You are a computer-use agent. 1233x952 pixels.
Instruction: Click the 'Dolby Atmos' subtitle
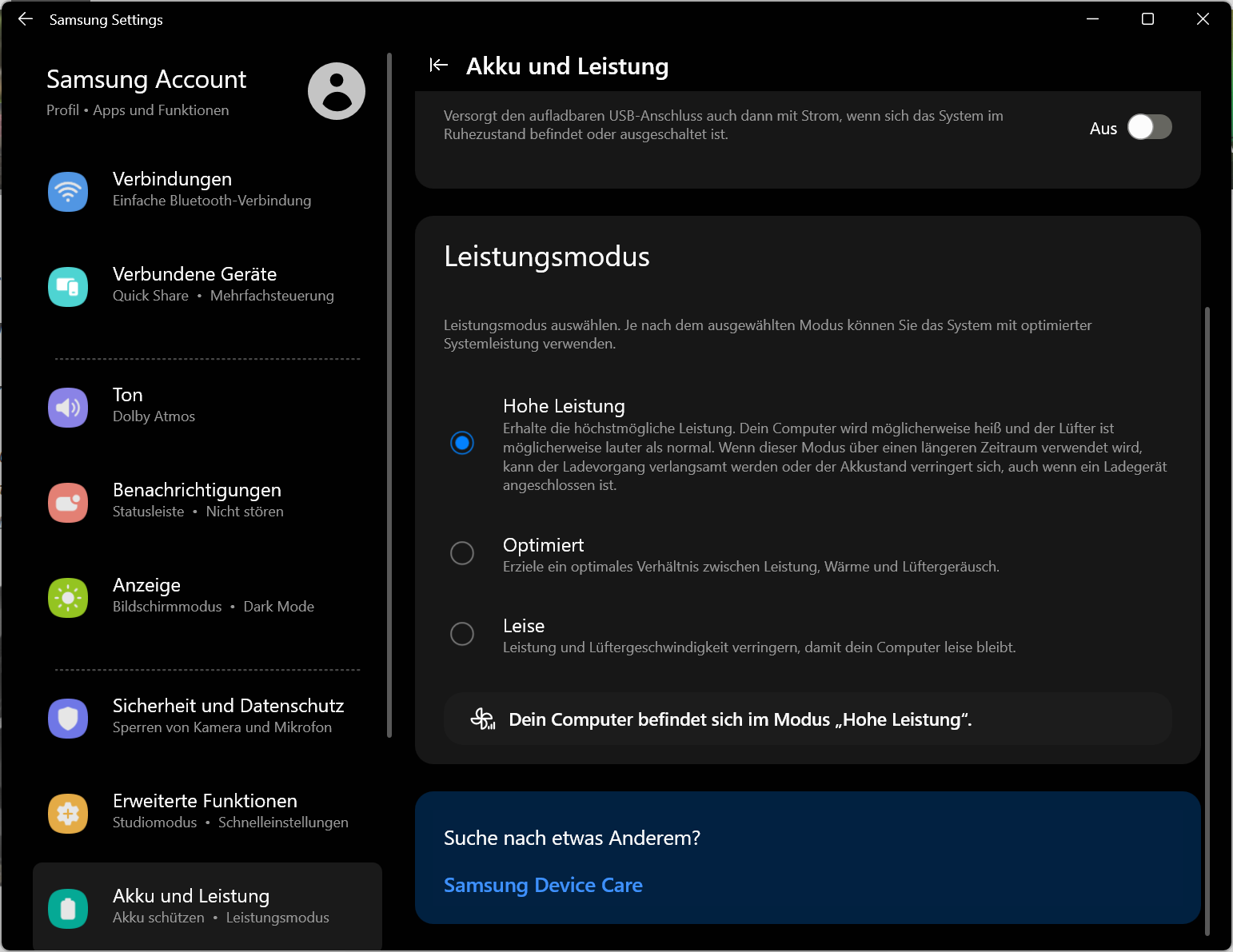coord(154,416)
